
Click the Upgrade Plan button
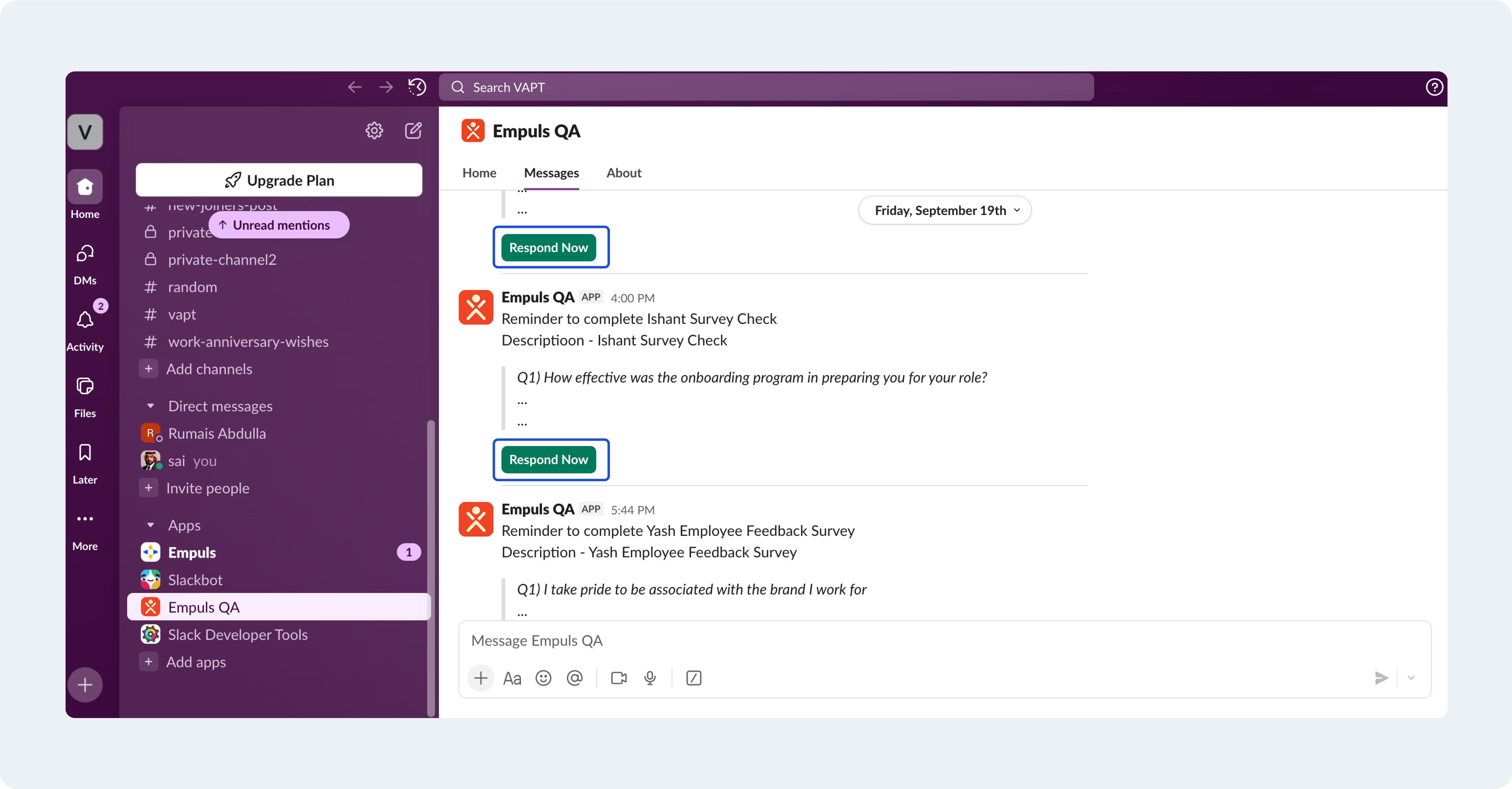(x=279, y=180)
